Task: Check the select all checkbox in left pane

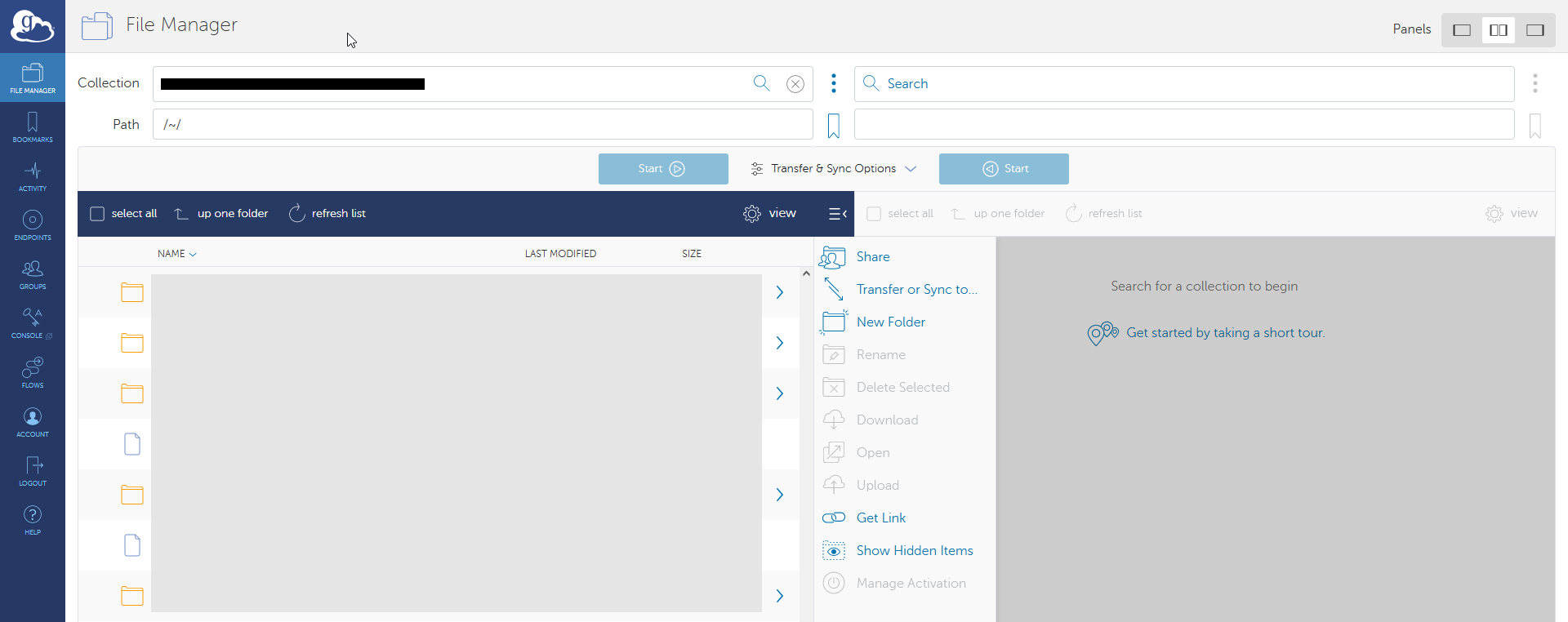Action: [97, 214]
